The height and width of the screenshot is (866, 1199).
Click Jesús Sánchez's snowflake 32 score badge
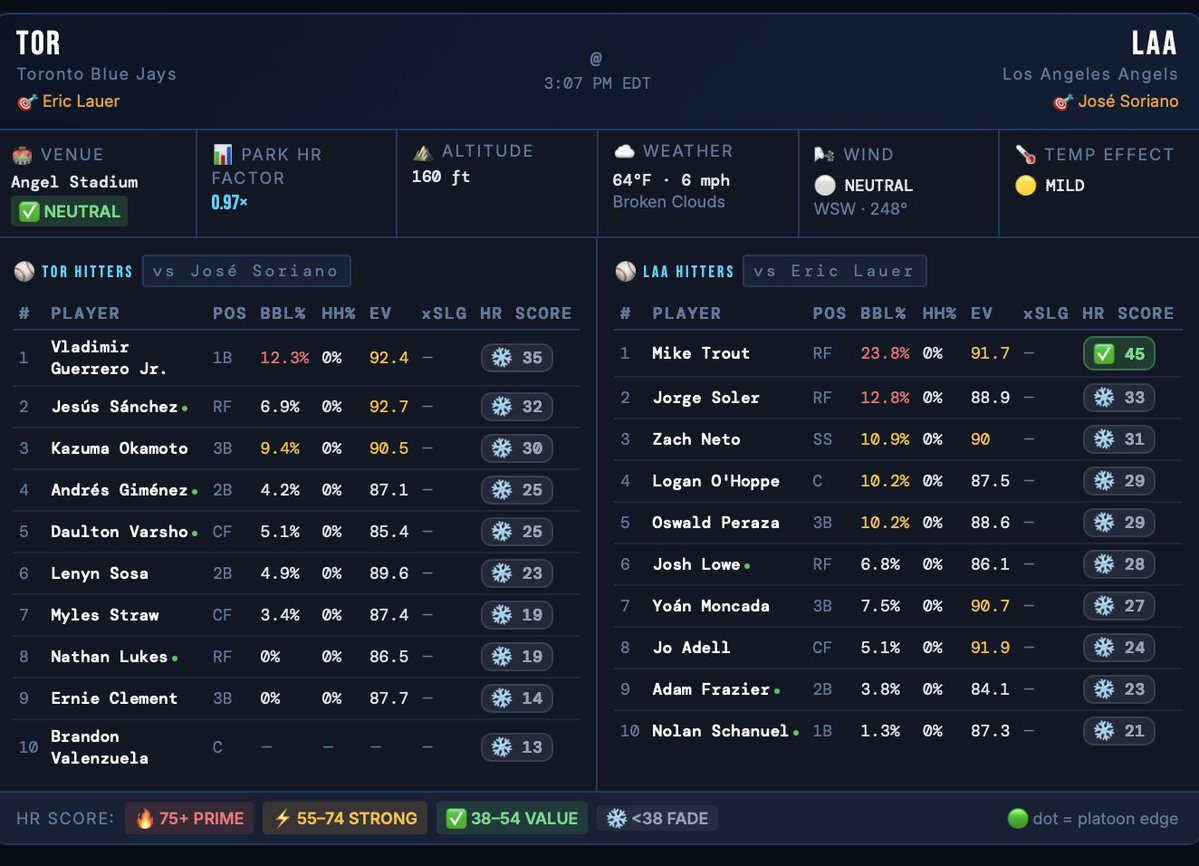pyautogui.click(x=517, y=407)
